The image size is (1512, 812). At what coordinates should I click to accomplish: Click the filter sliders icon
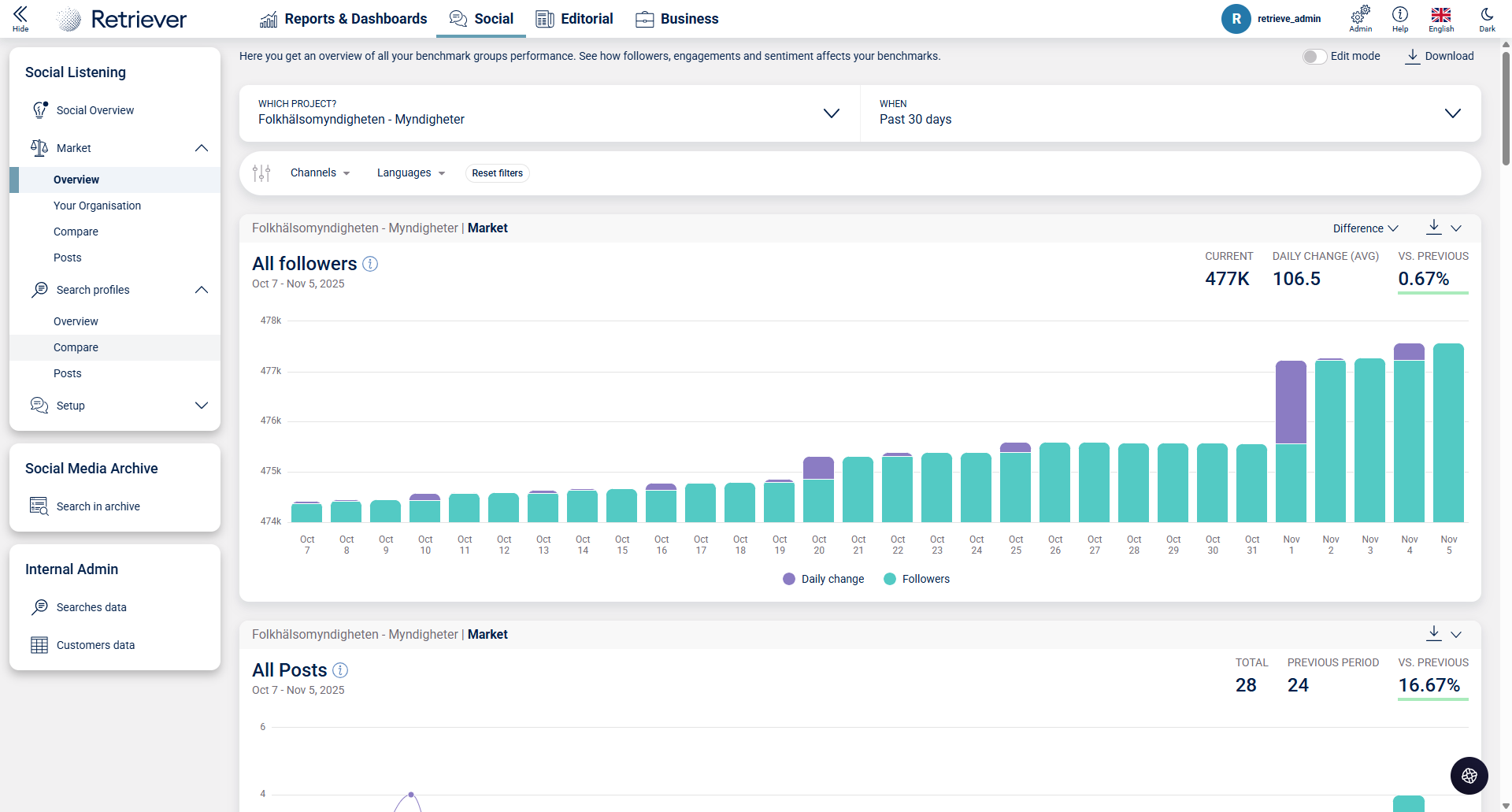(x=261, y=173)
